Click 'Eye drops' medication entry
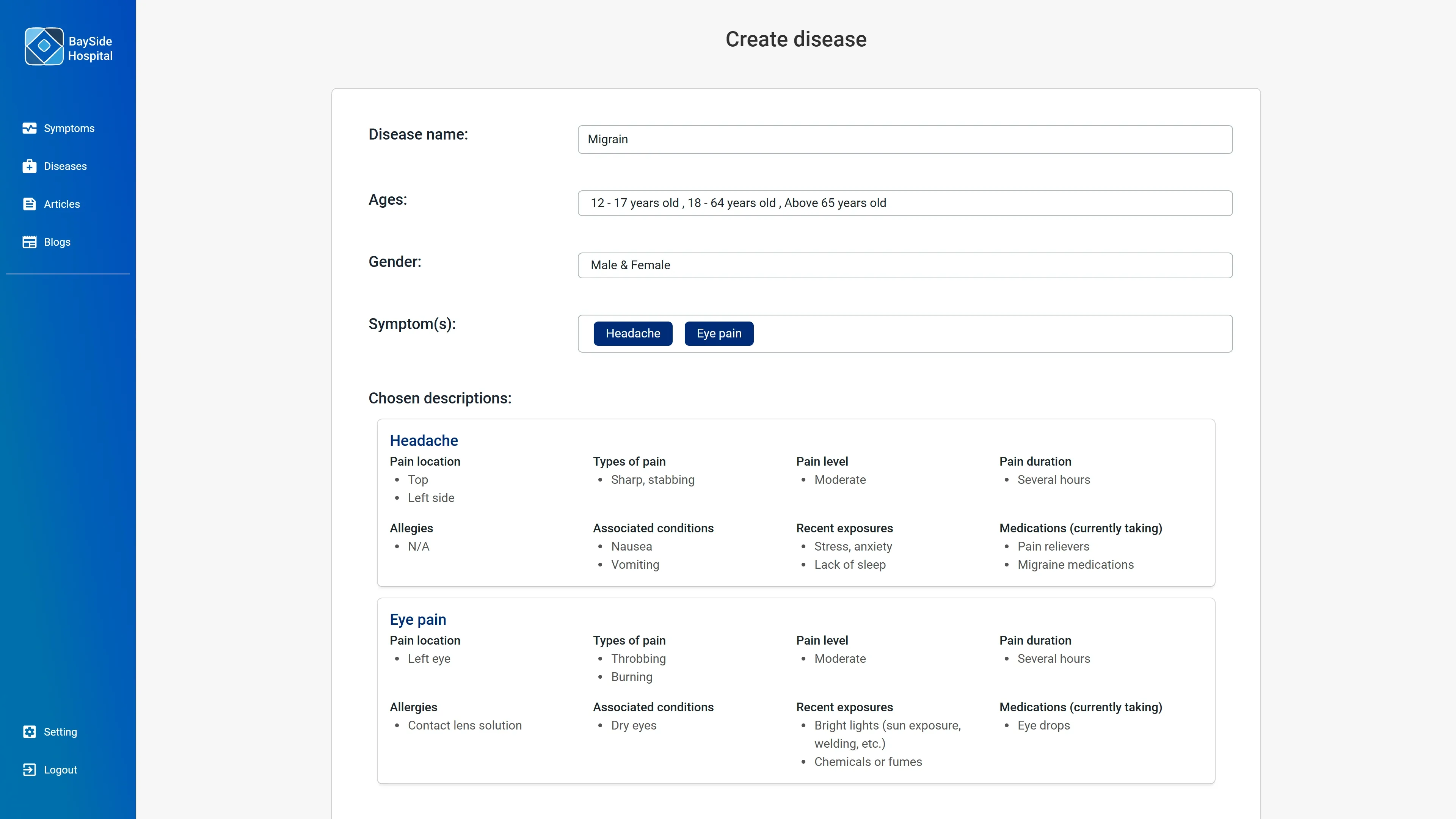Screen dimensions: 1456x819 (x=1043, y=726)
